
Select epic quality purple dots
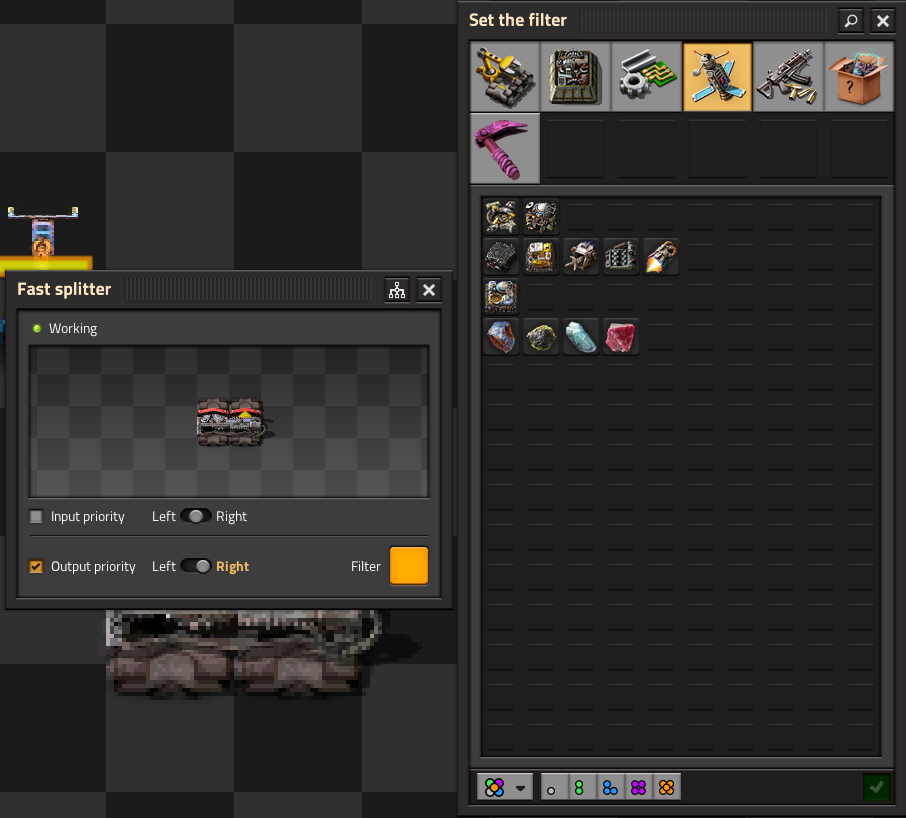coord(638,787)
